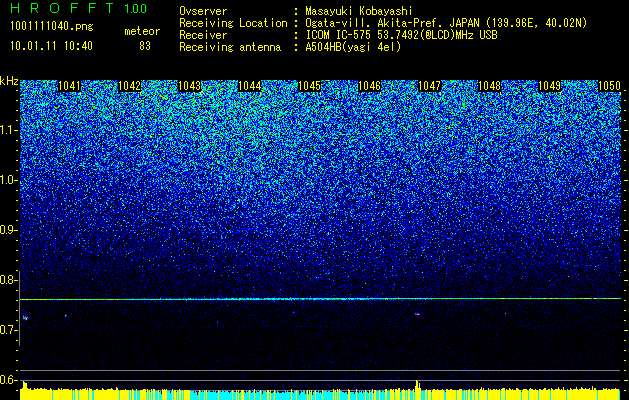This screenshot has height=400, width=629.
Task: Click the Ovserver label
Action: [203, 11]
